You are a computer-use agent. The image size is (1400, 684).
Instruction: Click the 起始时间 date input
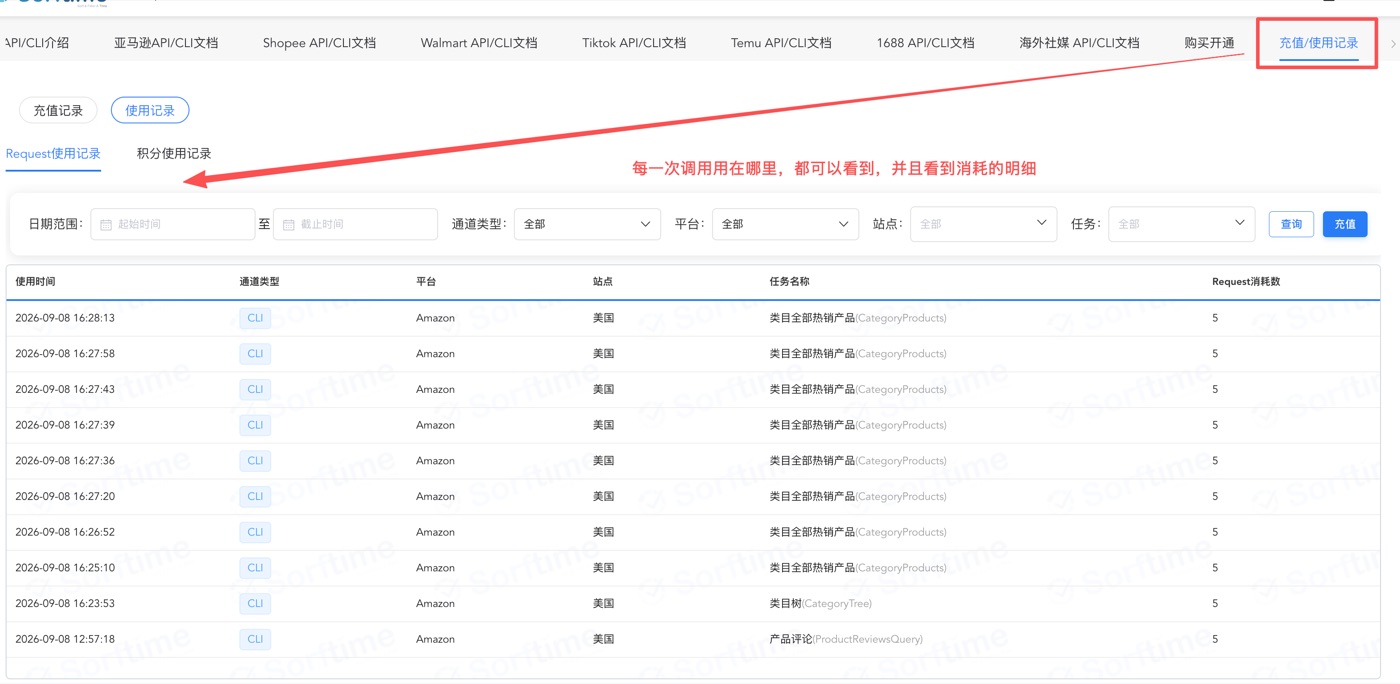pos(173,224)
